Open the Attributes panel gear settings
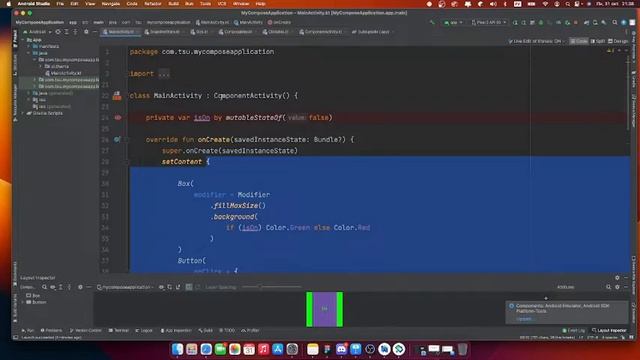This screenshot has width=640, height=360. (x=617, y=287)
